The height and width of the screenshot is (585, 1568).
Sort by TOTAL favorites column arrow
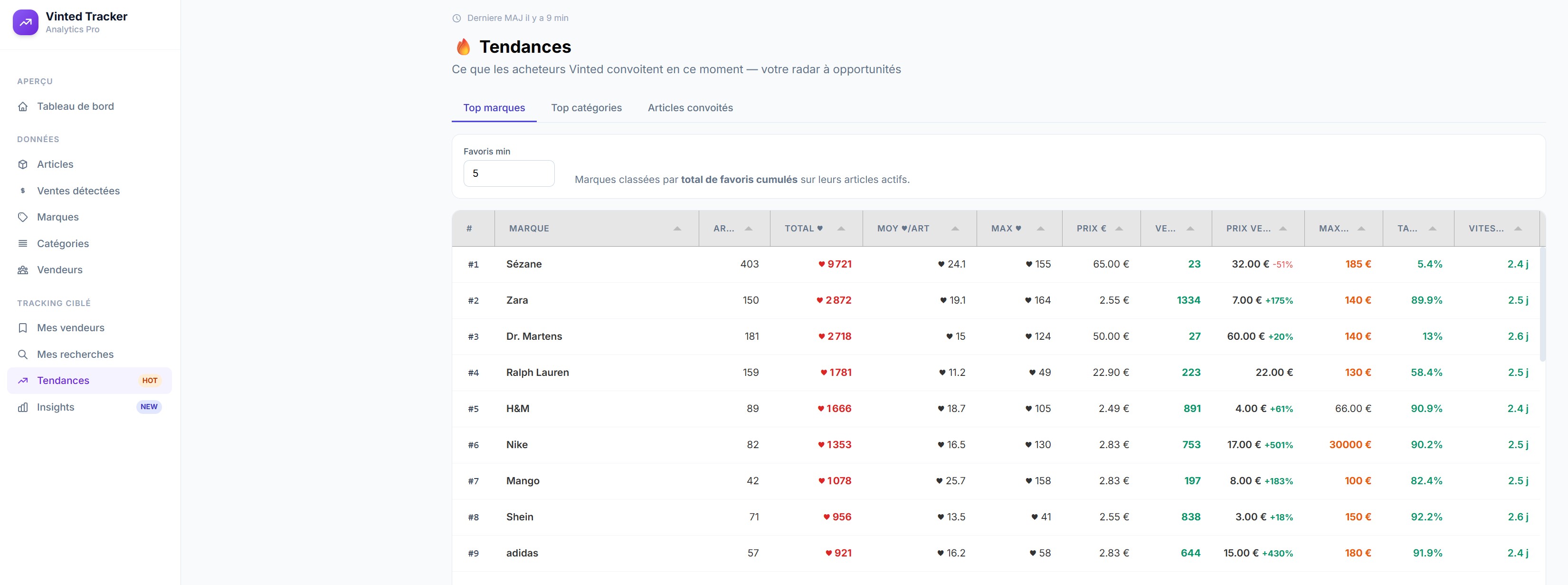point(841,228)
